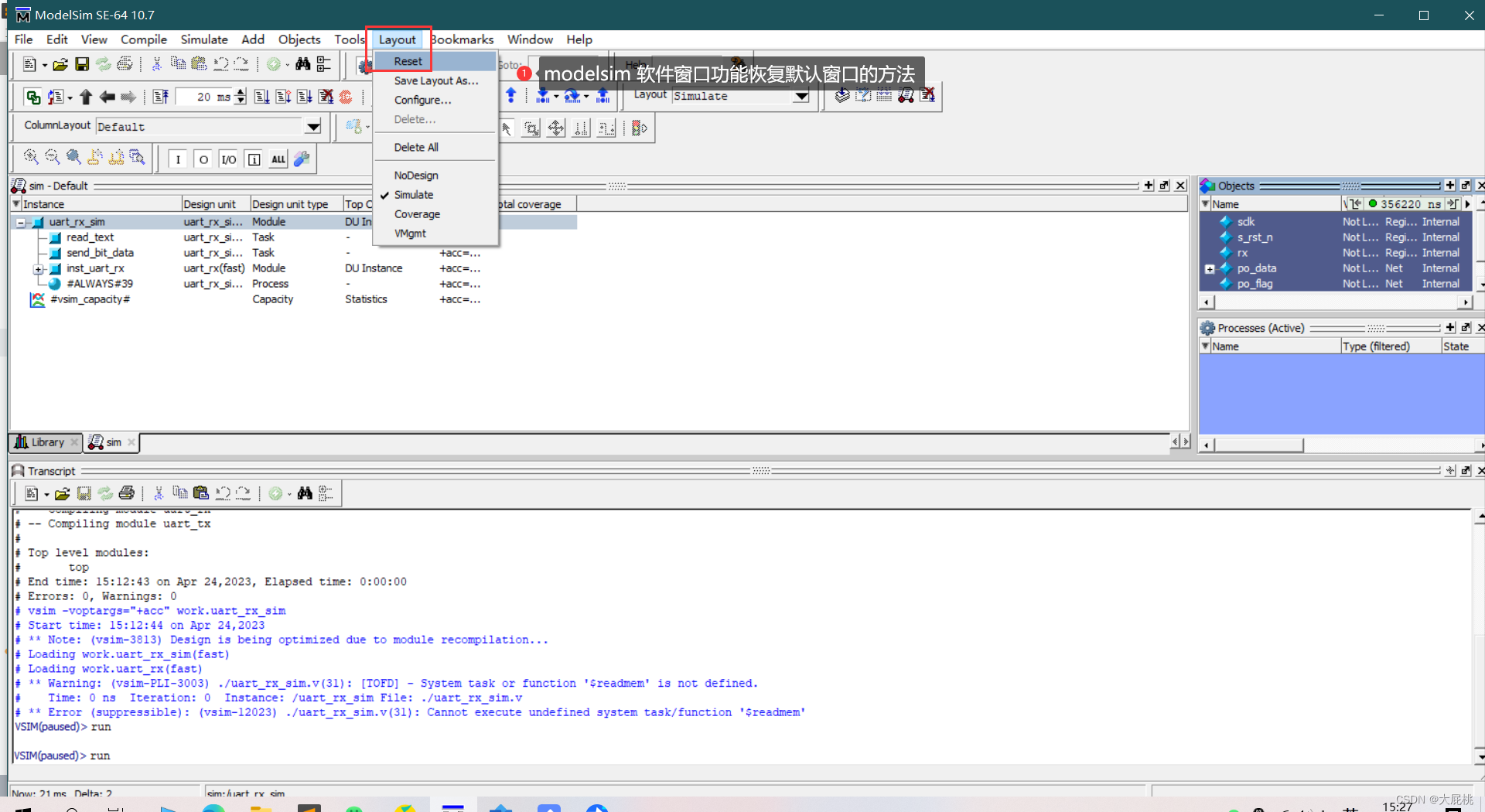Click the traffic light icon
Viewport: 1485px width, 812px height.
[639, 128]
